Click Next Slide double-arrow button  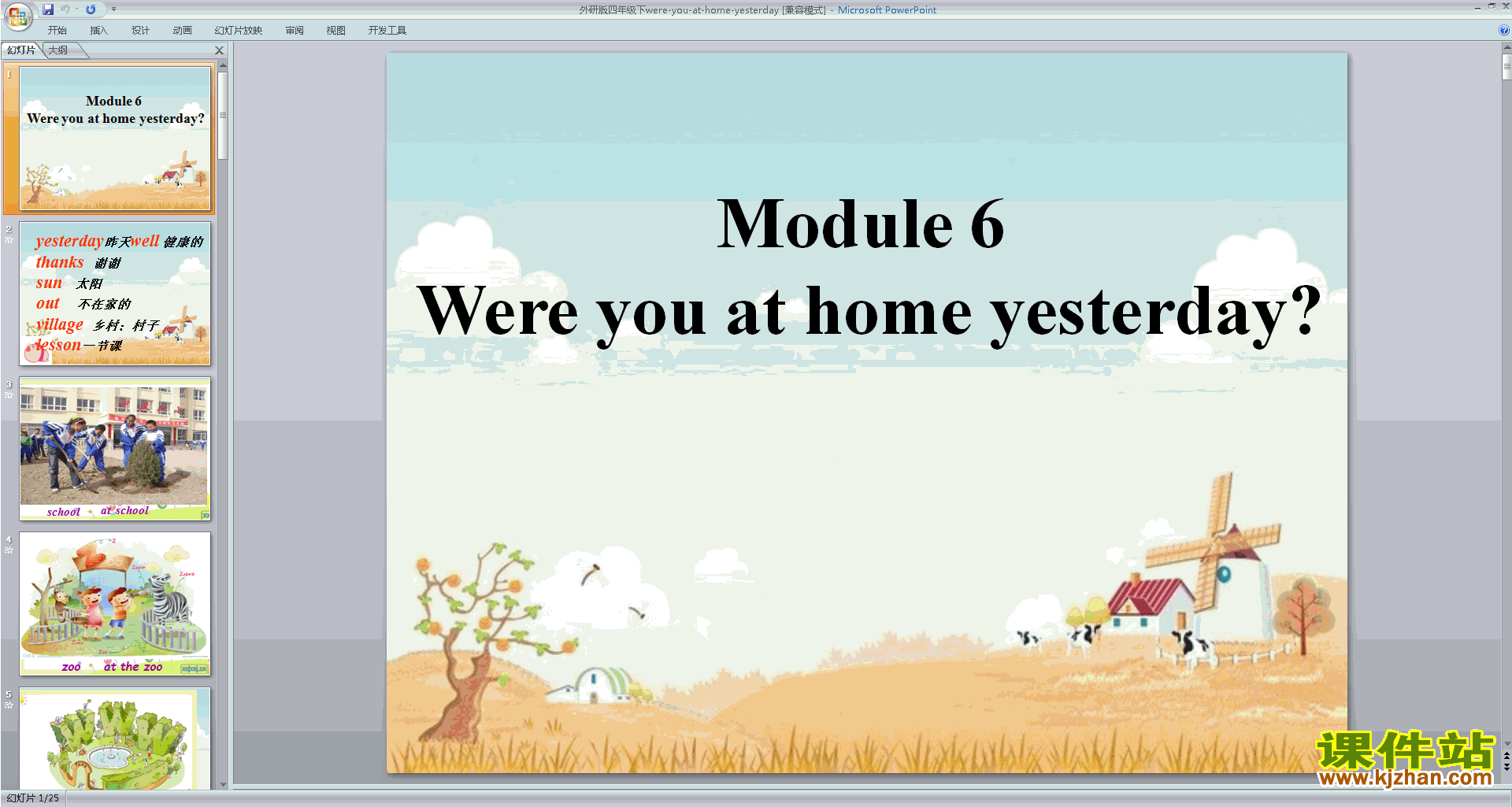click(x=1506, y=767)
